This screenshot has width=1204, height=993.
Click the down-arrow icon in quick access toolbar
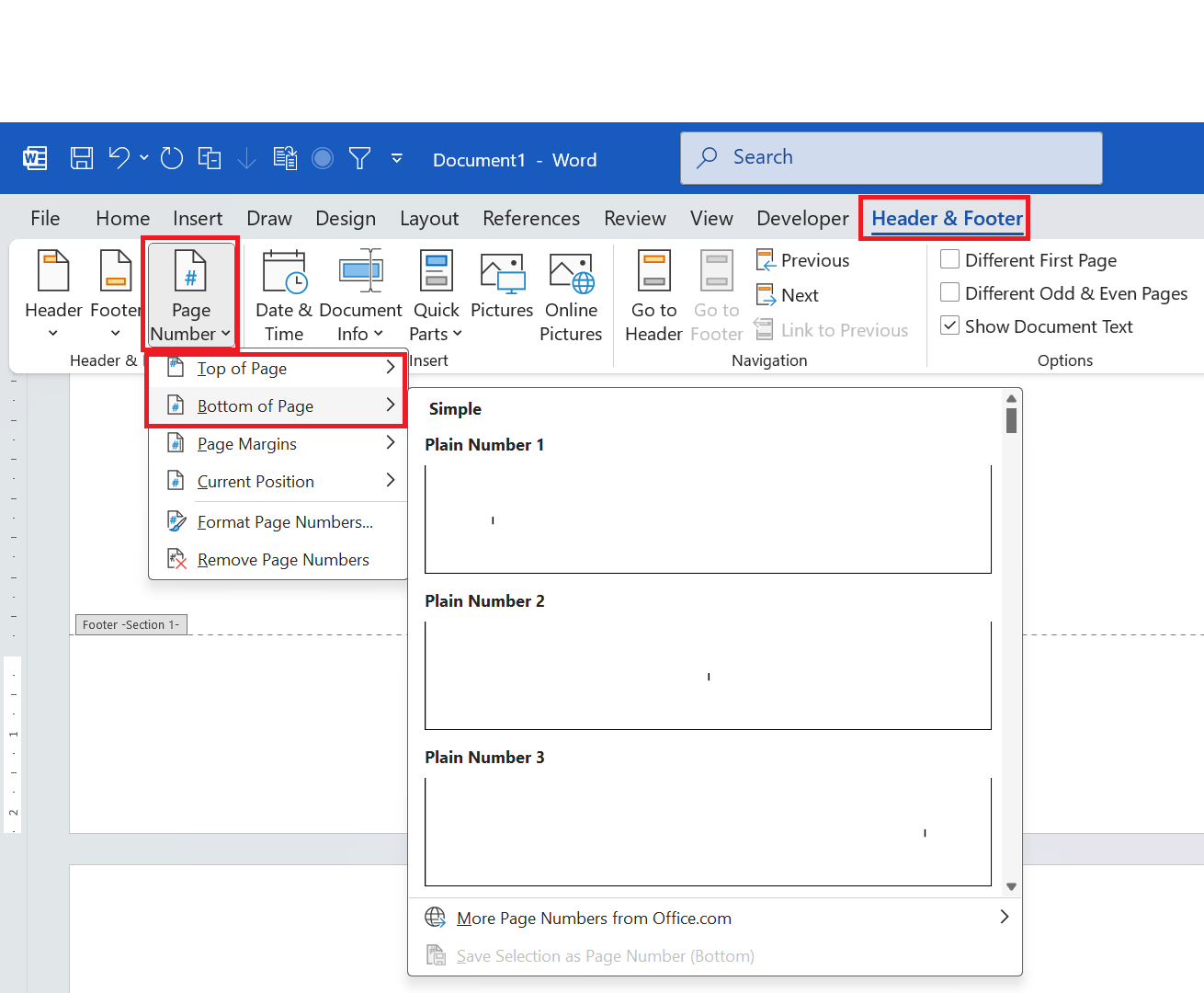[246, 158]
